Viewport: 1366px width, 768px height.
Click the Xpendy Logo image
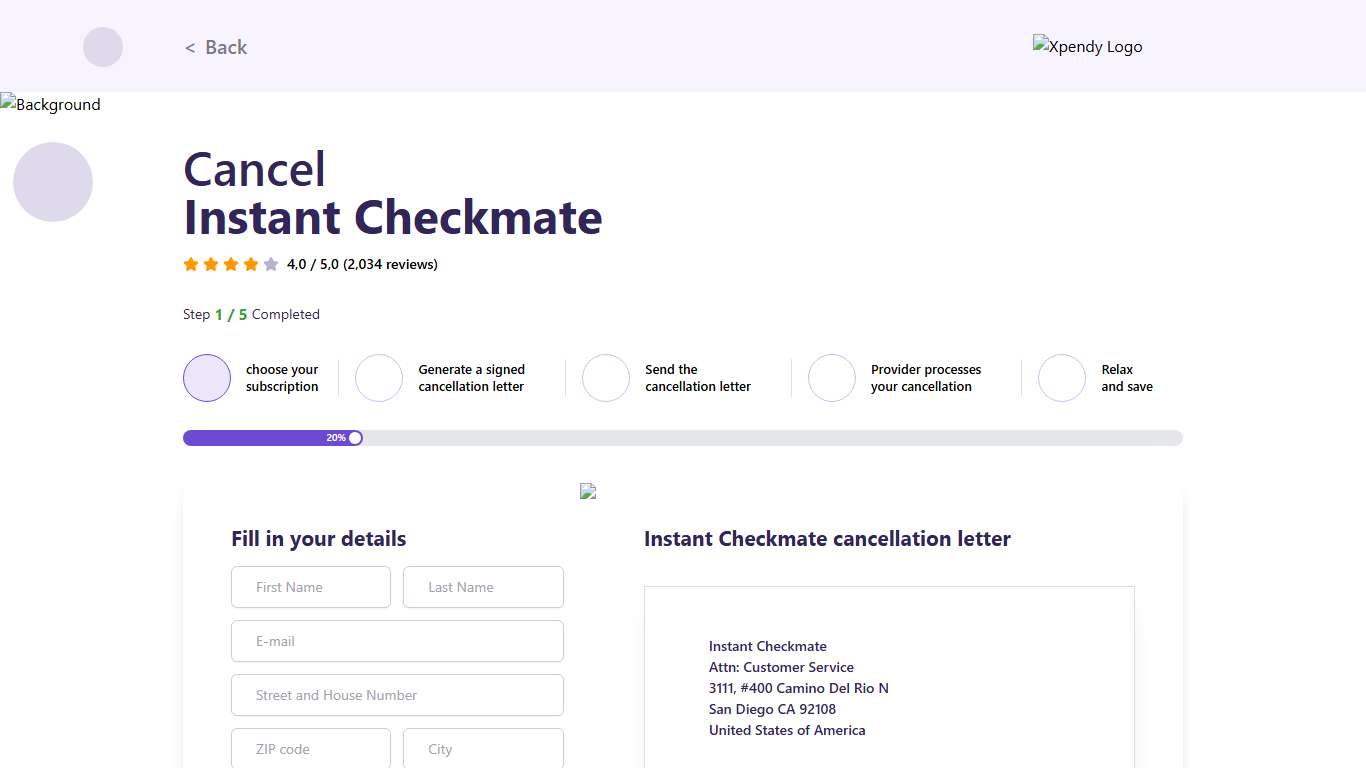(x=1087, y=46)
